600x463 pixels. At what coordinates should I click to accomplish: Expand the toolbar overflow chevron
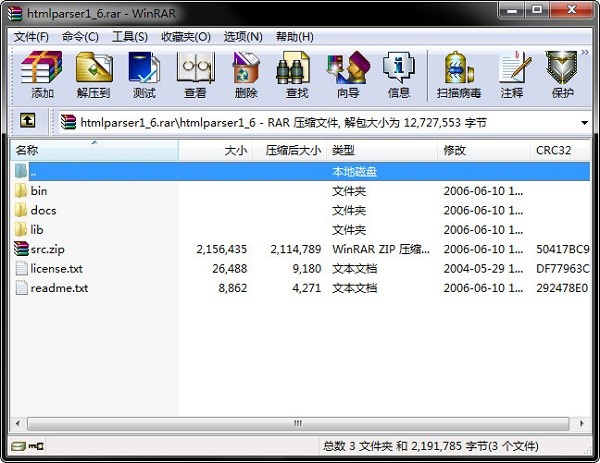[585, 53]
